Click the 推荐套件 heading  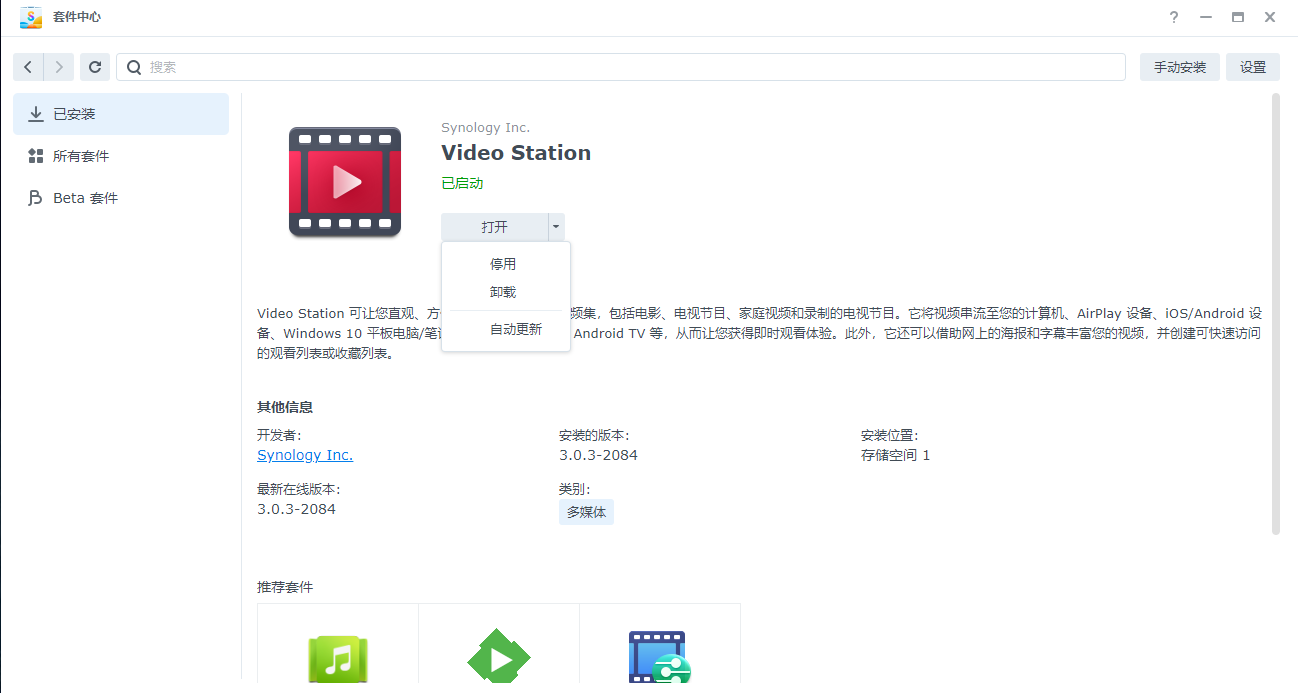pyautogui.click(x=285, y=587)
